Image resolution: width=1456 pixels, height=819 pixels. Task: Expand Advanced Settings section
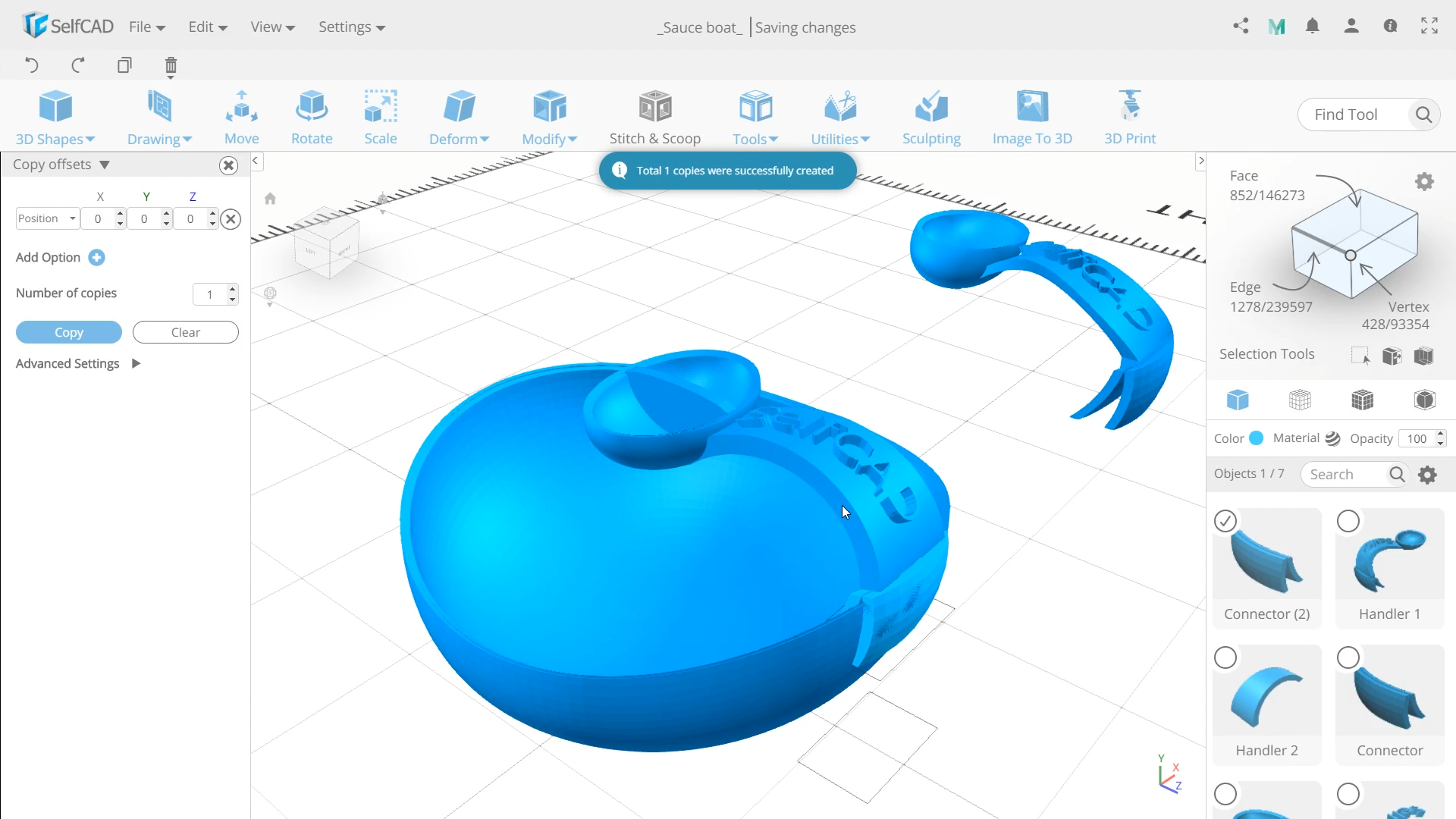coord(136,363)
